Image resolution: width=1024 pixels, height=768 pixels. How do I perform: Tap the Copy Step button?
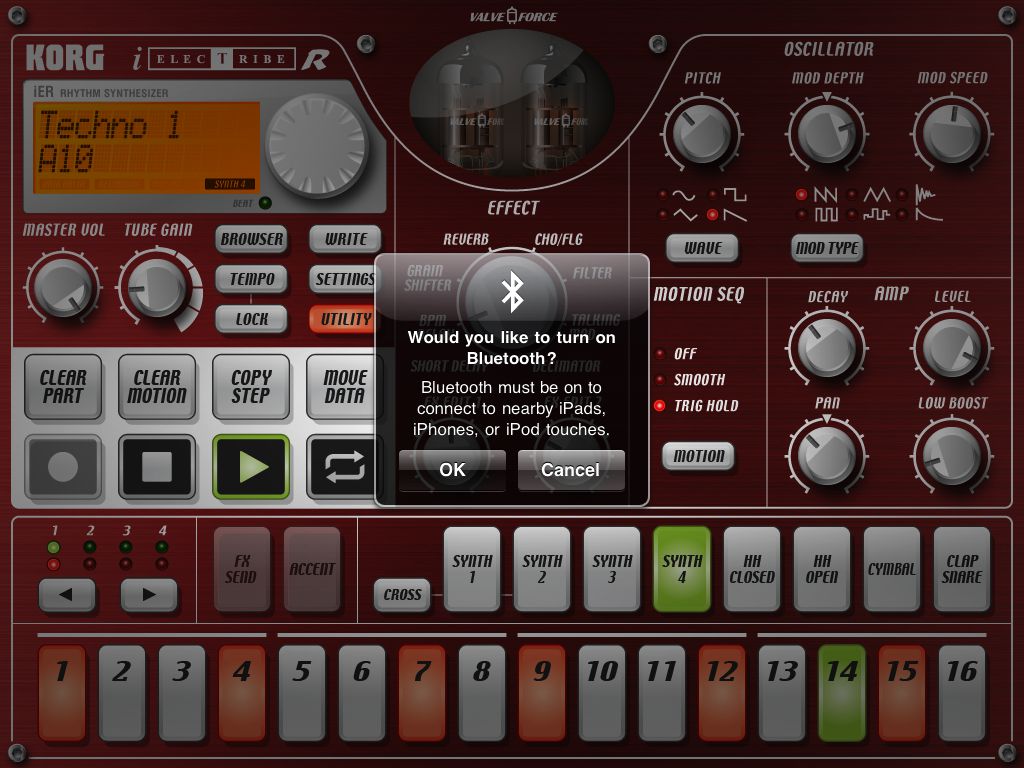click(x=251, y=387)
